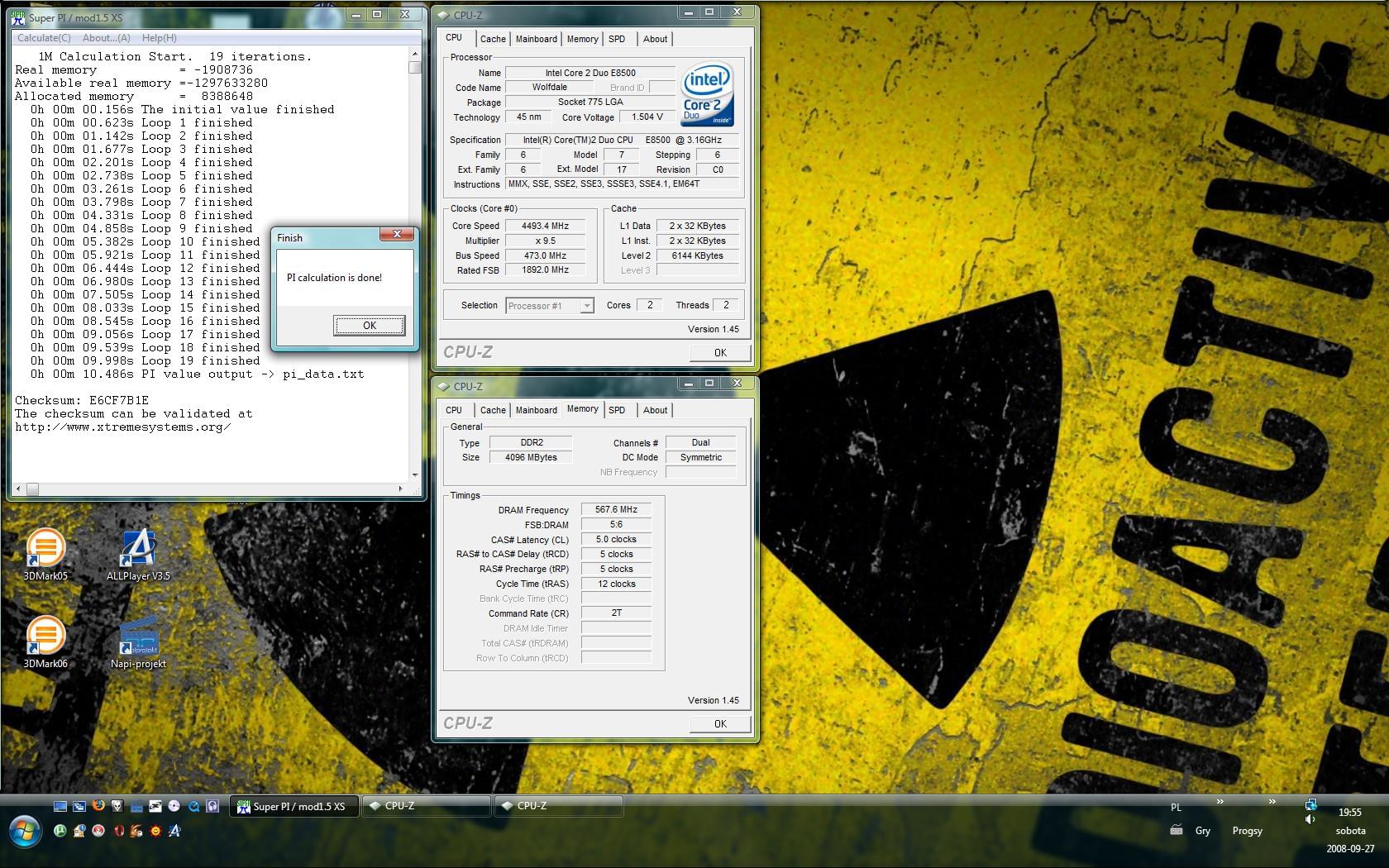Viewport: 1389px width, 868px height.
Task: Click the keyboard language bar icon
Action: (x=1177, y=830)
